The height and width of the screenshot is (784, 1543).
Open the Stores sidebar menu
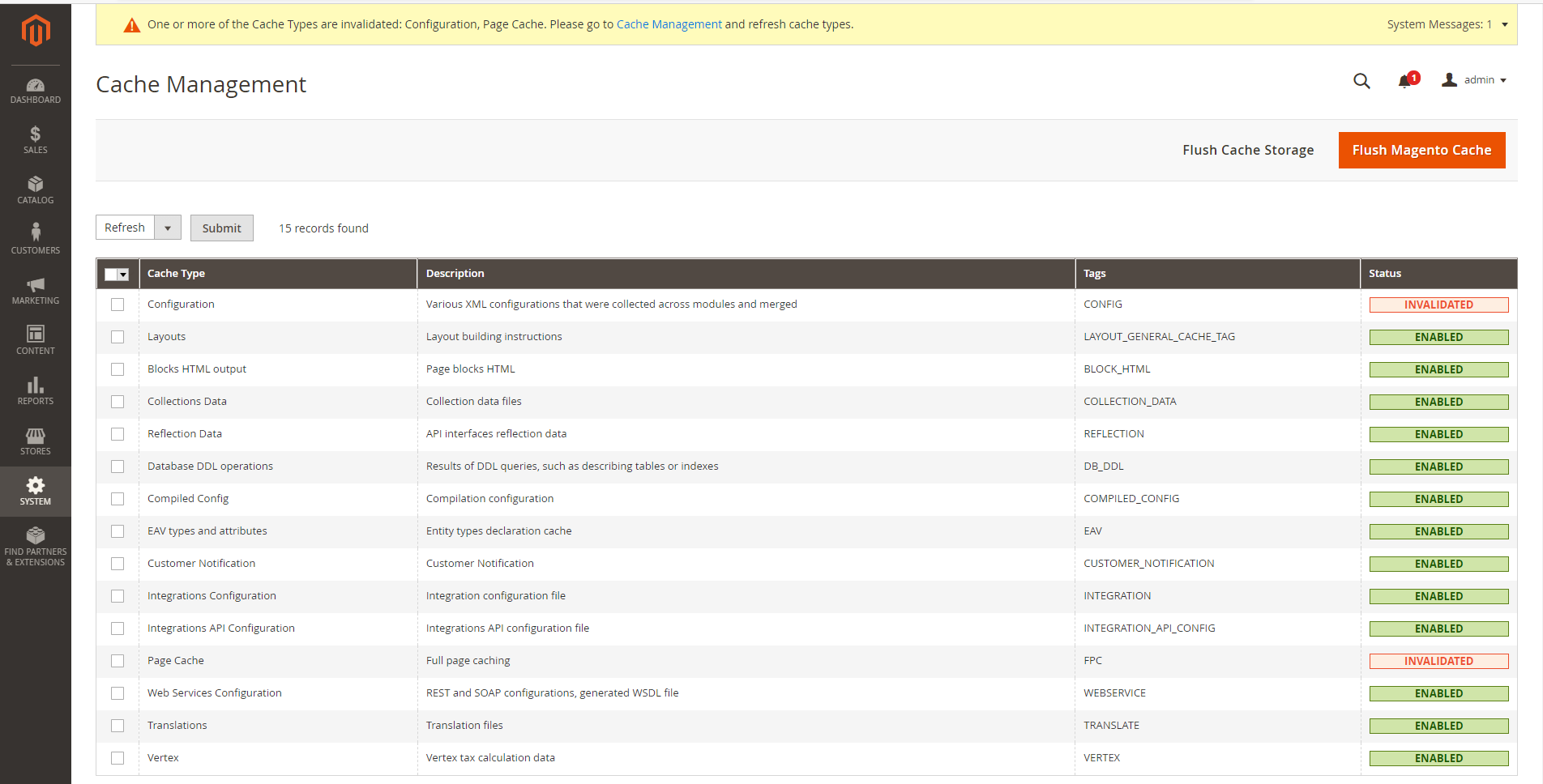(36, 441)
